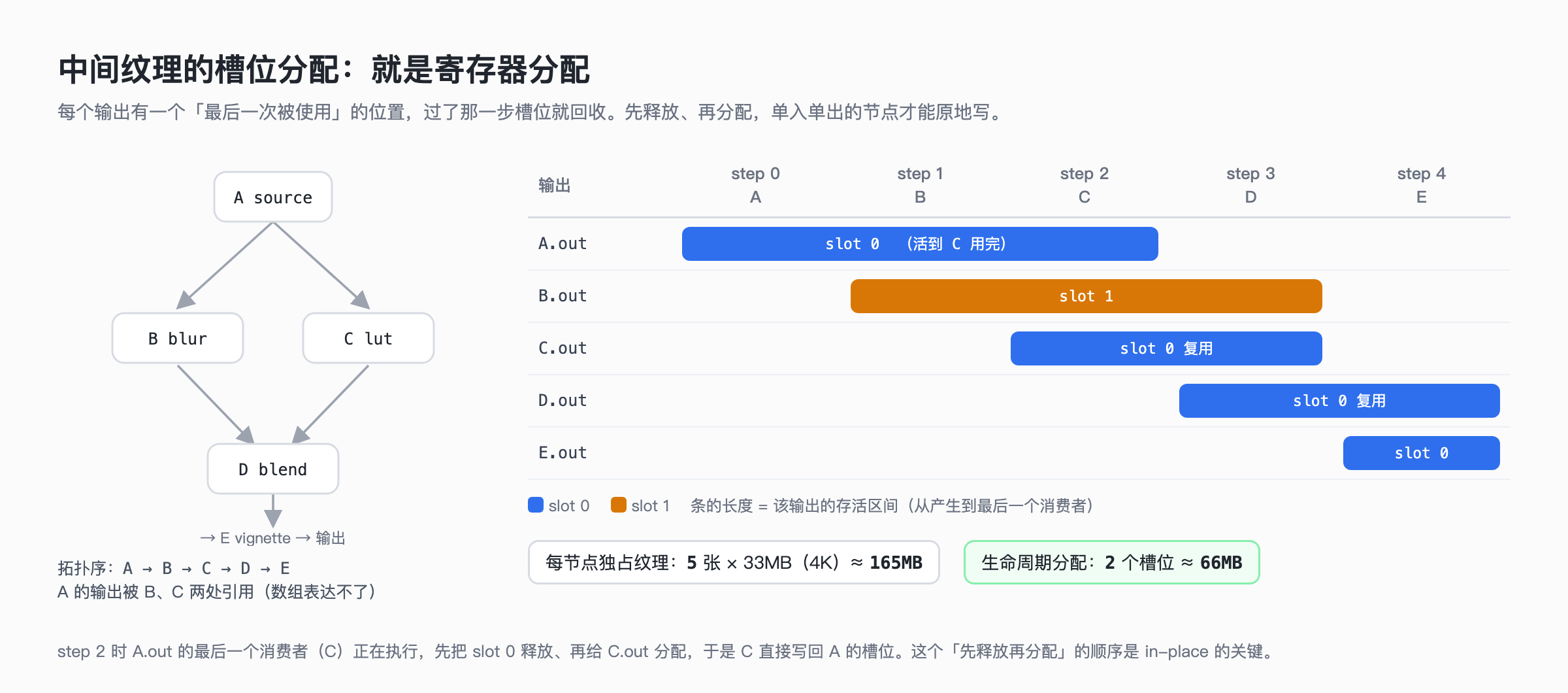Viewport: 1568px width, 693px height.
Task: Click the step 2 C column header
Action: tap(1085, 185)
